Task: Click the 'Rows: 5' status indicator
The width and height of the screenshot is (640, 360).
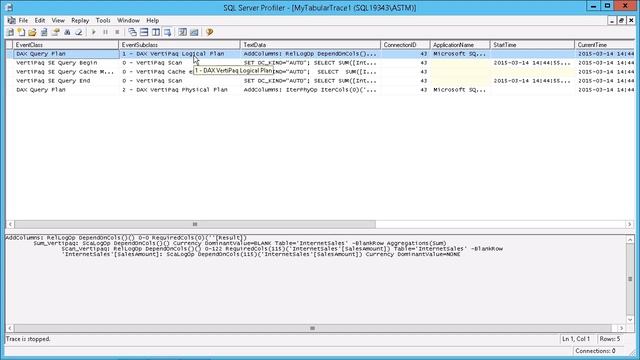Action: click(610, 339)
